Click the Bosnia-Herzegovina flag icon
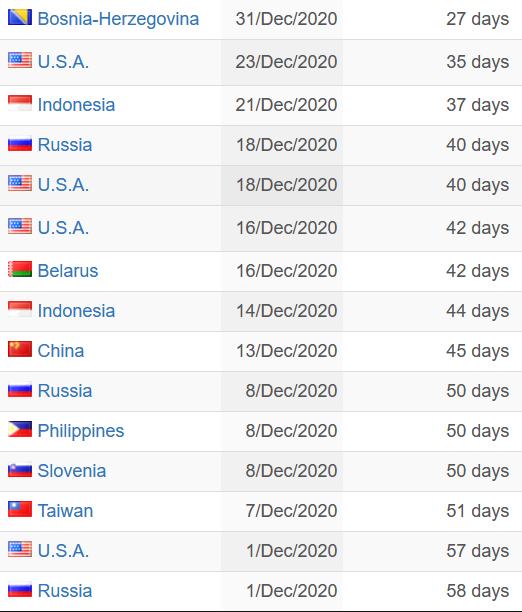 tap(20, 18)
